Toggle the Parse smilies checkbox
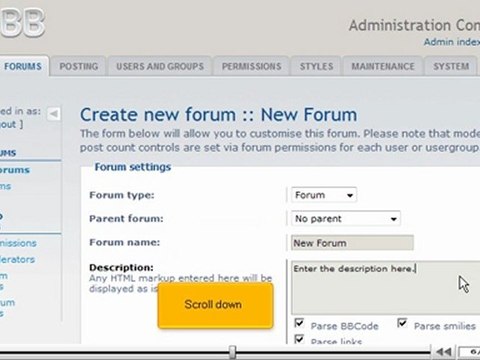This screenshot has height=360, width=480. pos(402,323)
